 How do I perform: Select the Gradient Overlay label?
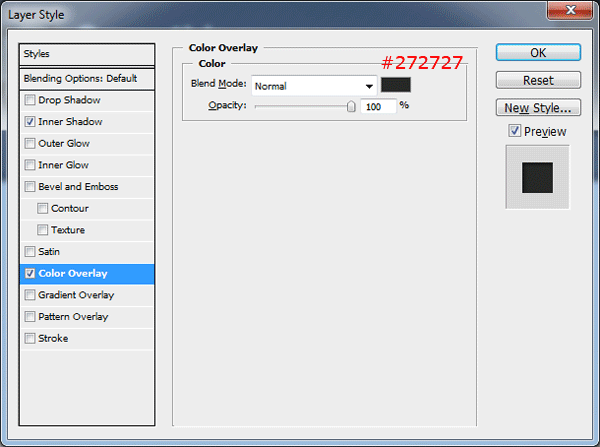[76, 295]
